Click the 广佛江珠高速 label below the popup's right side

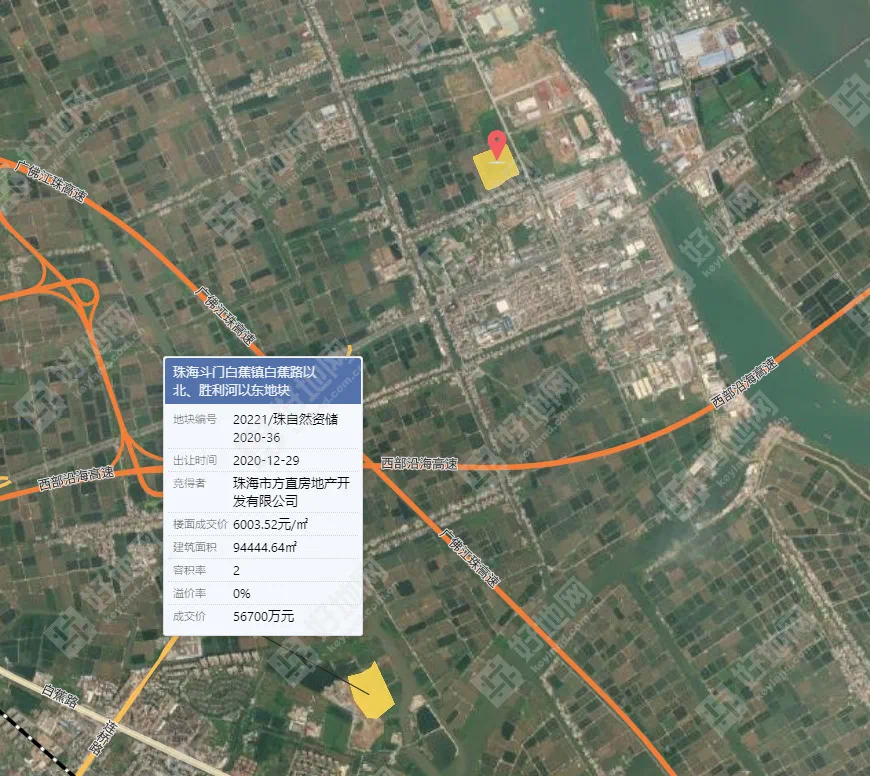(x=469, y=557)
